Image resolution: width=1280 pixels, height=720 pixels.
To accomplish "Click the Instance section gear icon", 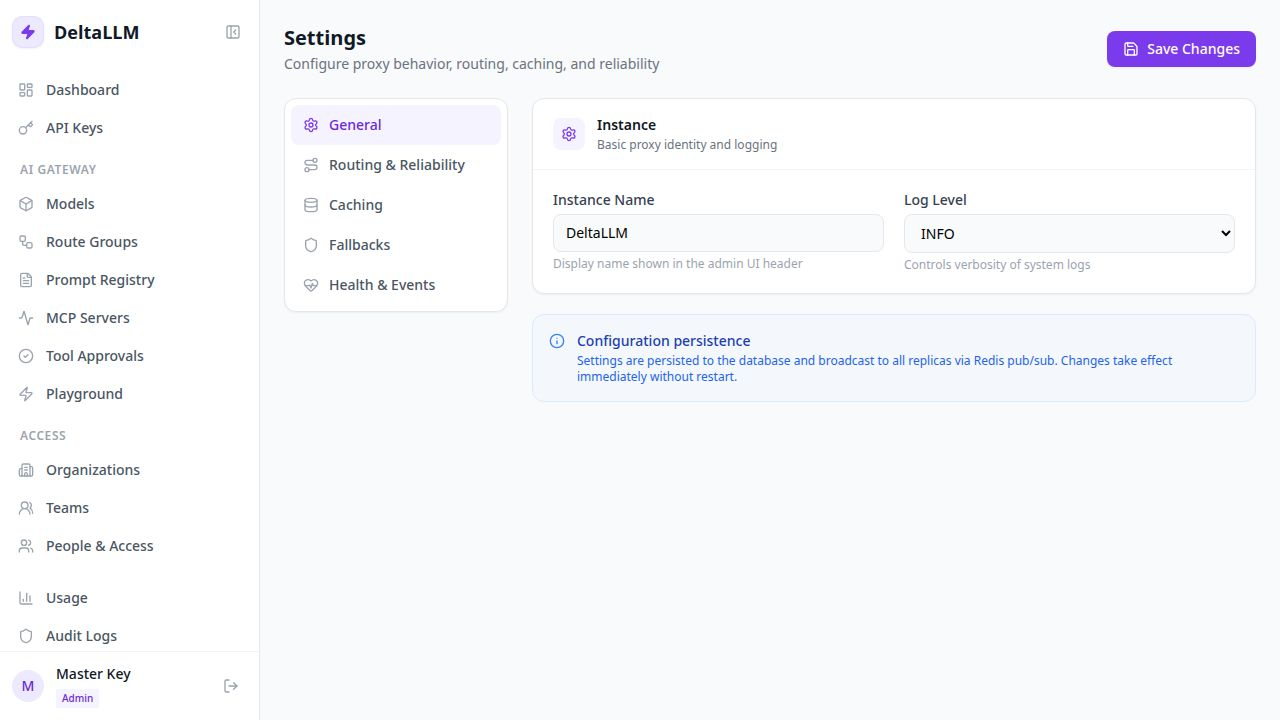I will tap(569, 134).
